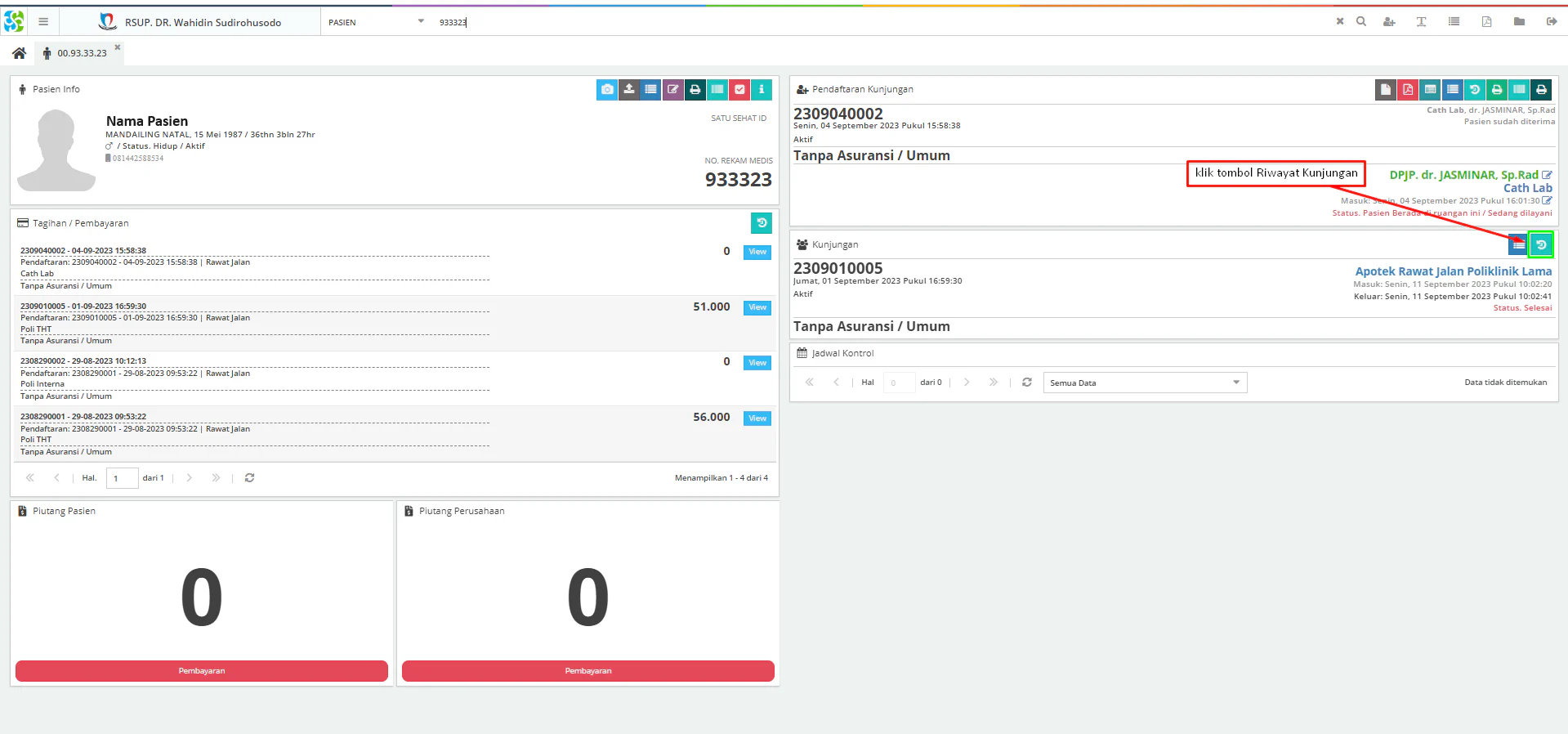The height and width of the screenshot is (734, 1568).
Task: Click the logout arrow icon in the top bar
Action: point(1552,21)
